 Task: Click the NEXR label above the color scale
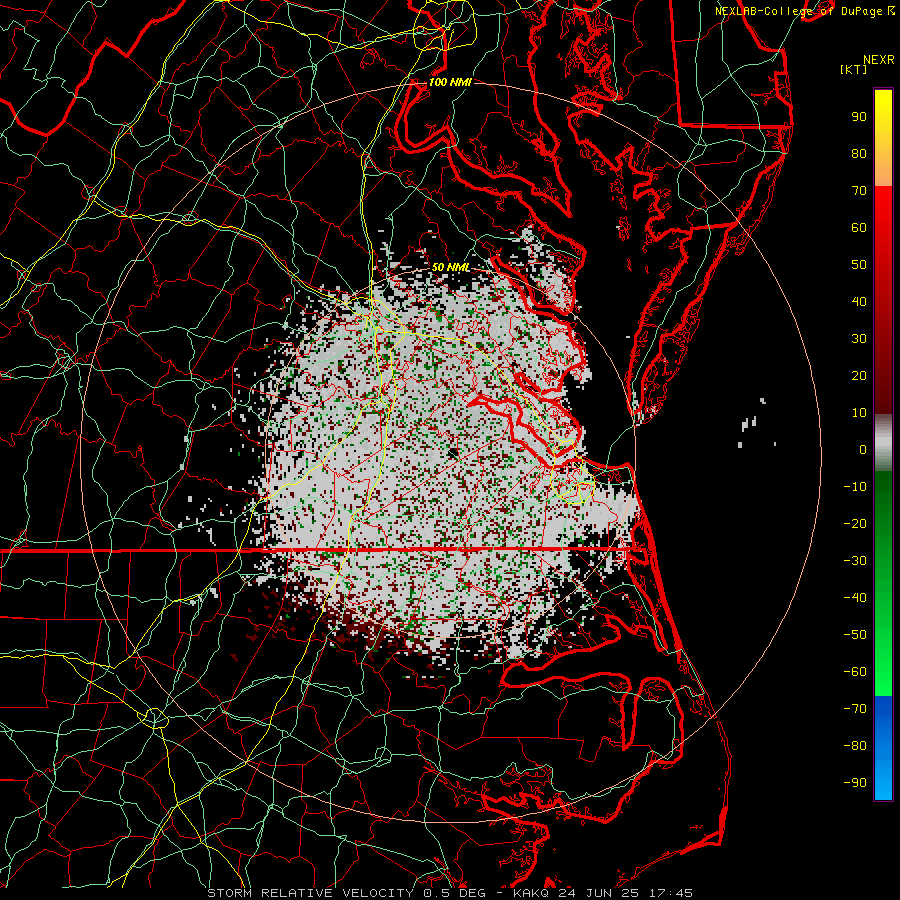878,60
